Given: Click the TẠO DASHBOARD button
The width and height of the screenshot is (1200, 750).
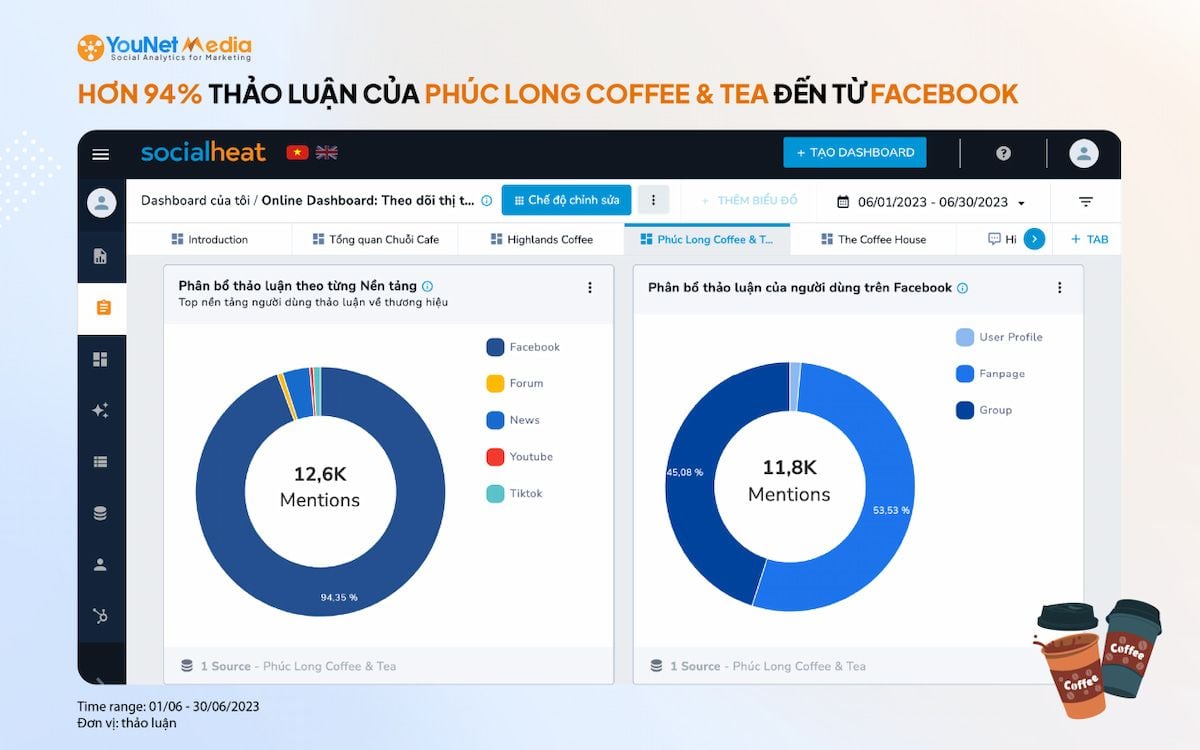Looking at the screenshot, I should point(855,153).
